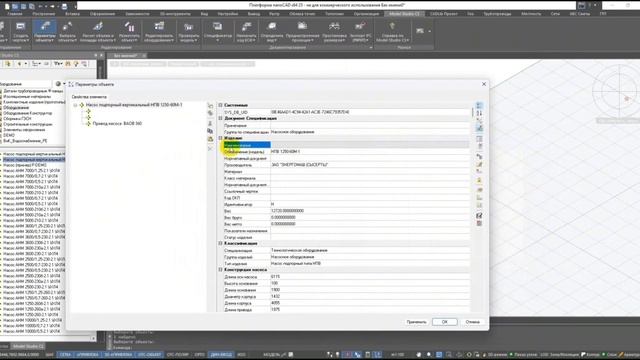This screenshot has width=640, height=360.
Task: Click the Вес property value
Action: tap(370, 211)
